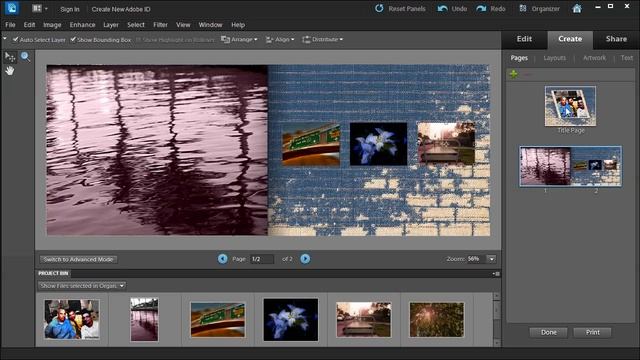Screen dimensions: 640x360
Task: Open the Image menu
Action: [x=52, y=25]
